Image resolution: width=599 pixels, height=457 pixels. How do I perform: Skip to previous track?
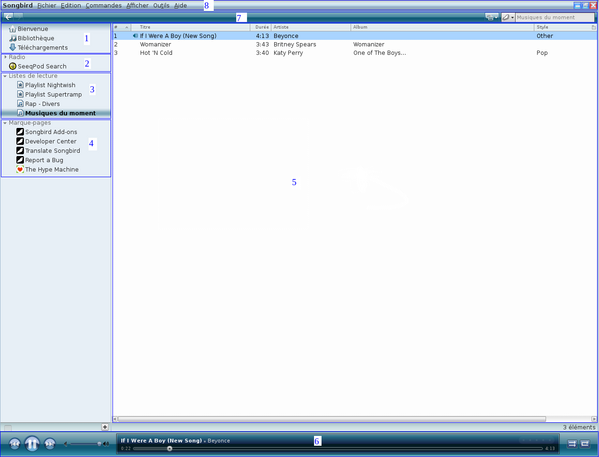point(15,444)
